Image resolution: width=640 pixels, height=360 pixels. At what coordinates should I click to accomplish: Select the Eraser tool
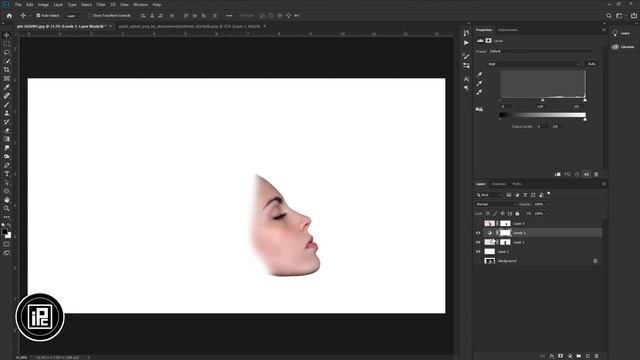click(x=7, y=131)
